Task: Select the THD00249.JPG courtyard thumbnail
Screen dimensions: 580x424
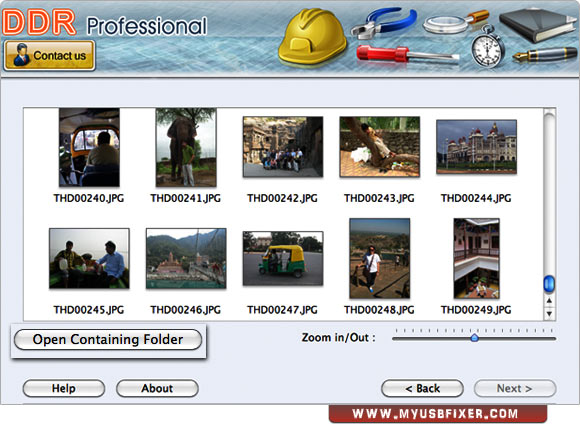Action: (x=476, y=258)
